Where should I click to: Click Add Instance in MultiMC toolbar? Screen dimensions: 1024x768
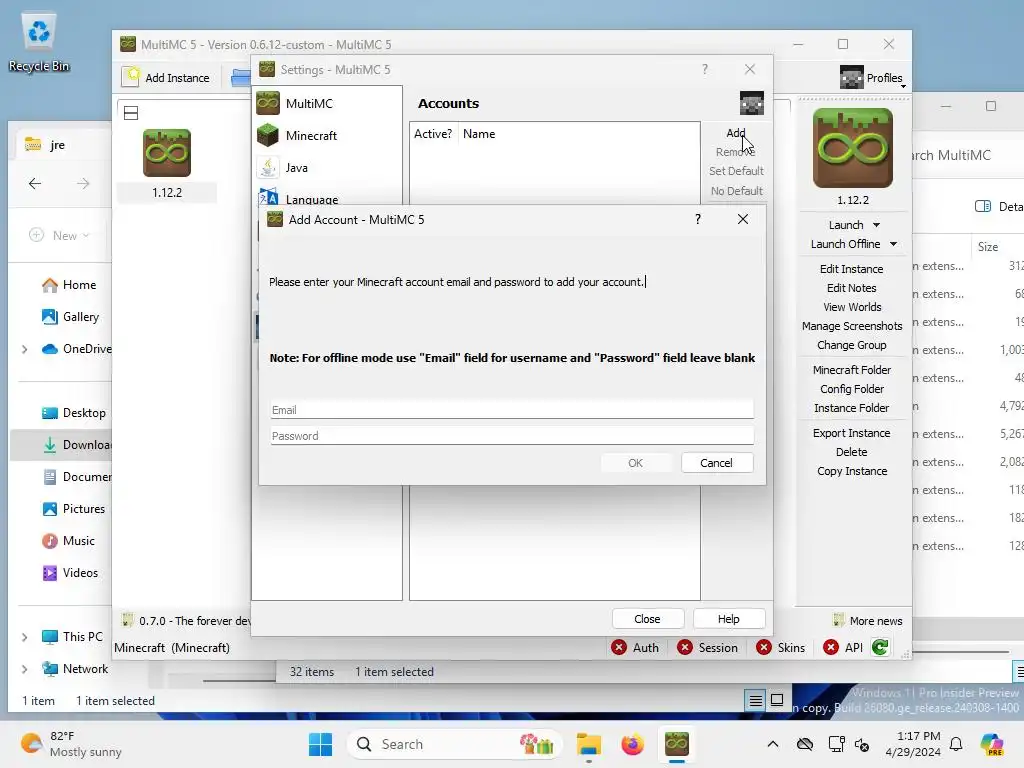[x=167, y=78]
